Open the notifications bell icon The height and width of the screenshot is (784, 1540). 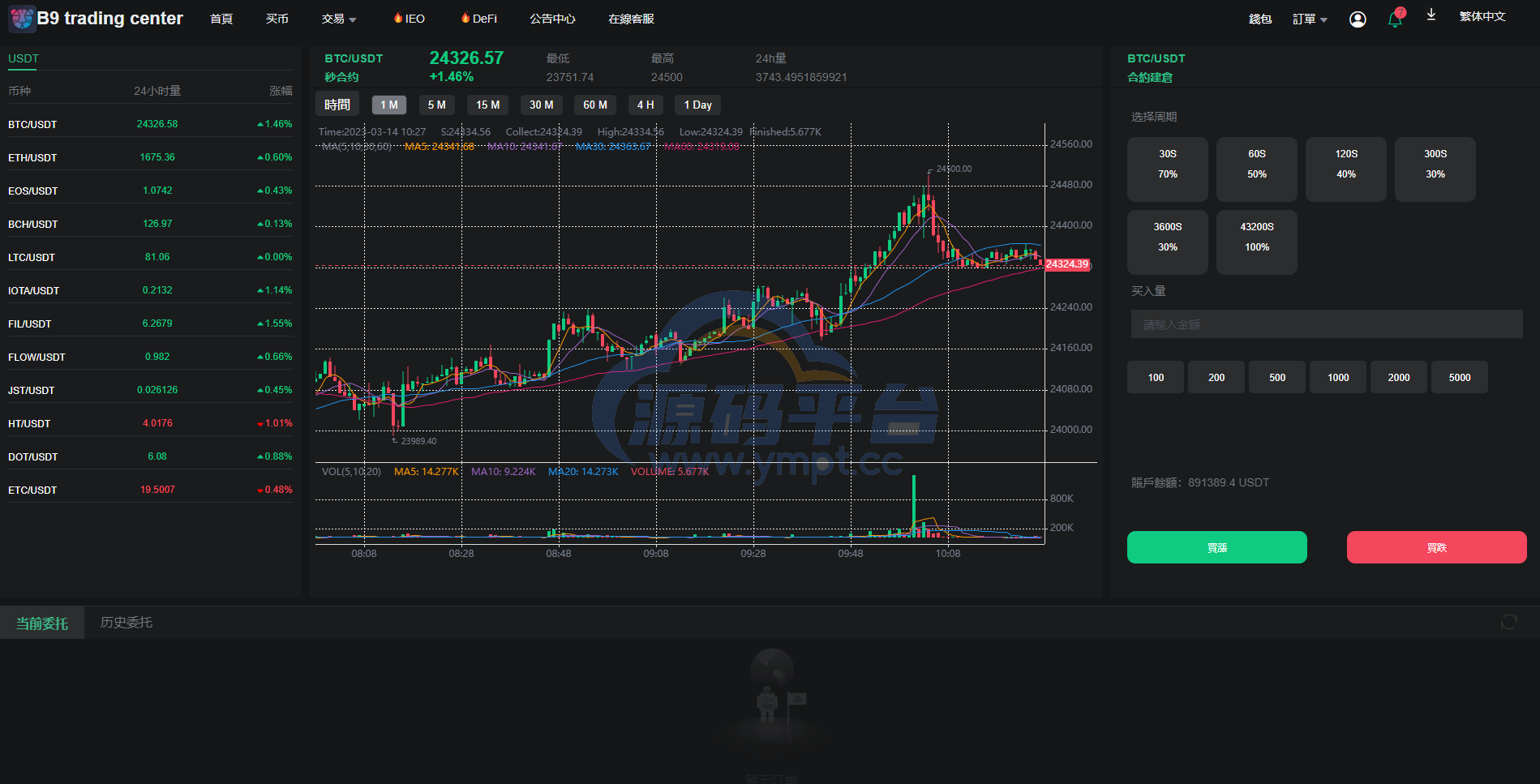(x=1396, y=19)
